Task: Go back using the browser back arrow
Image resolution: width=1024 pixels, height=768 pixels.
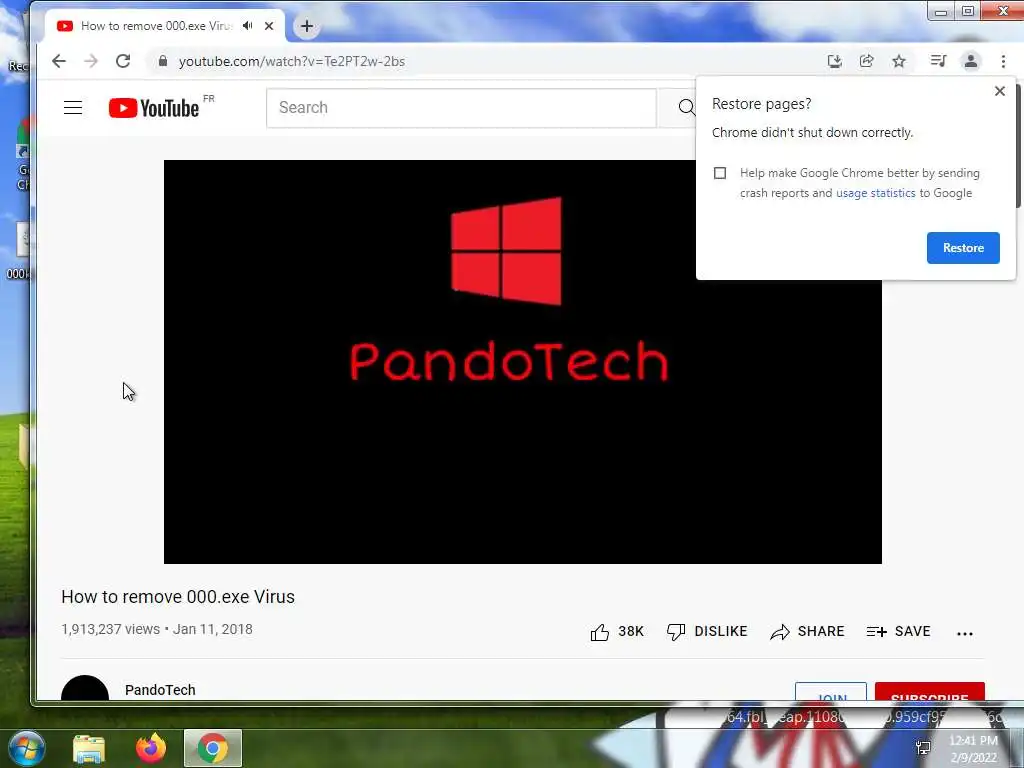Action: click(x=59, y=61)
